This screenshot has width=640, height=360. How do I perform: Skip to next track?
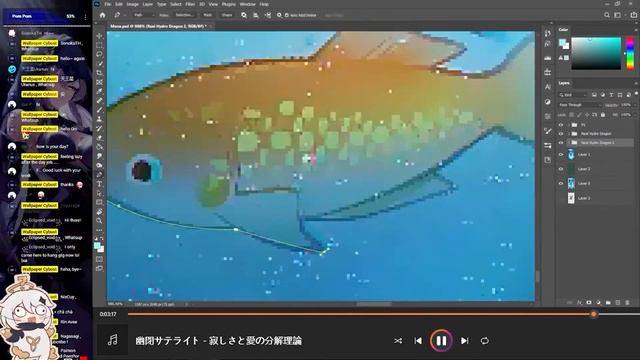[x=464, y=340]
